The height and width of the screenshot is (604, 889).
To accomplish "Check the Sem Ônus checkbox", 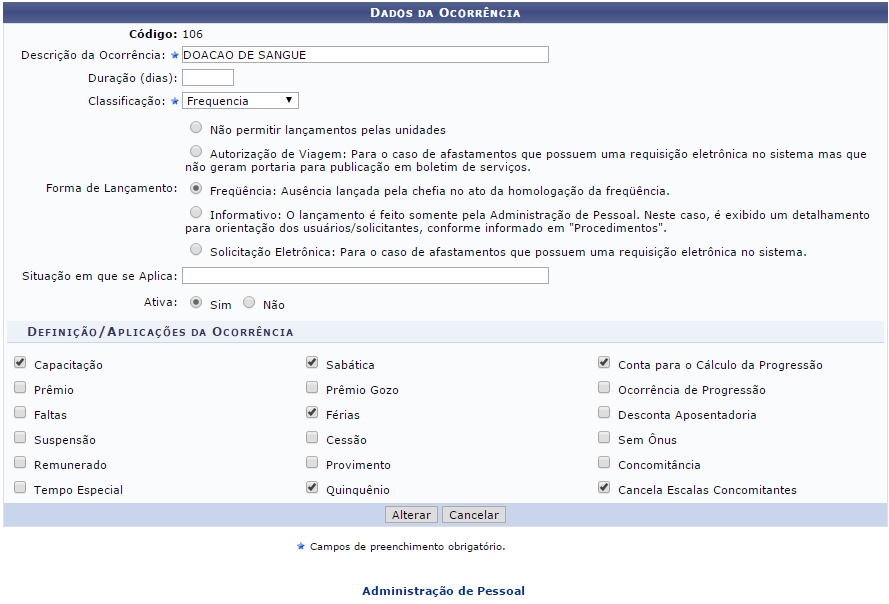I will coord(604,438).
